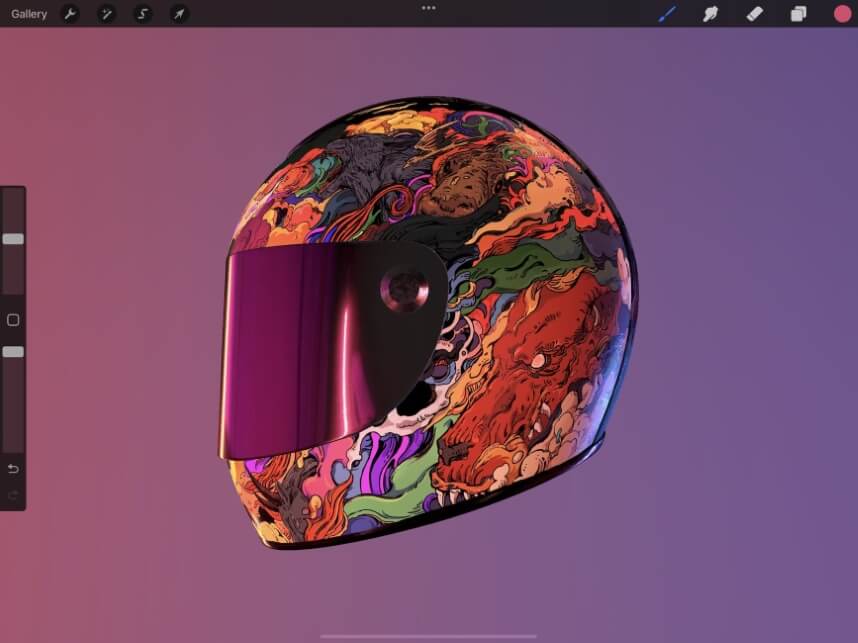Return to the Gallery
The width and height of the screenshot is (858, 643).
coord(29,13)
